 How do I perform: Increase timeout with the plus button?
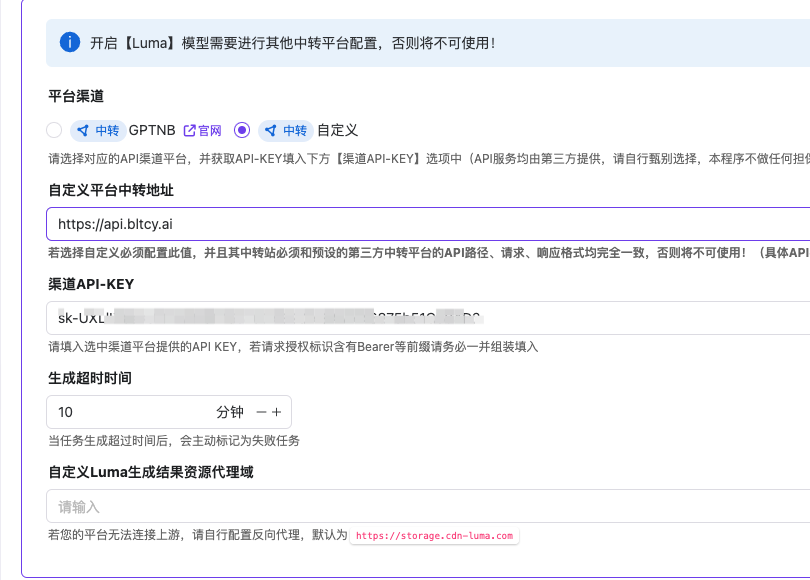277,412
